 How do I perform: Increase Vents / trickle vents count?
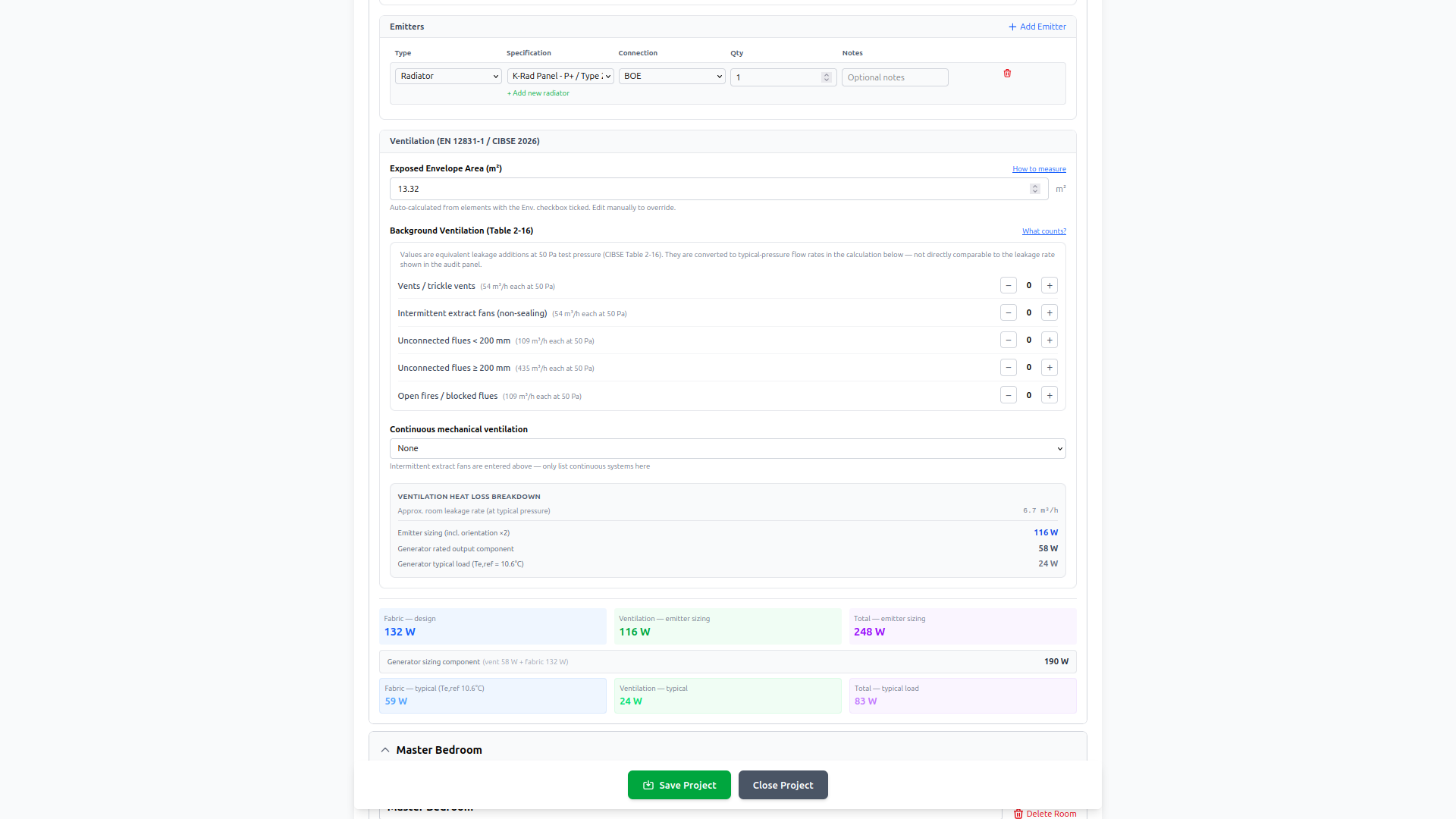click(1050, 286)
